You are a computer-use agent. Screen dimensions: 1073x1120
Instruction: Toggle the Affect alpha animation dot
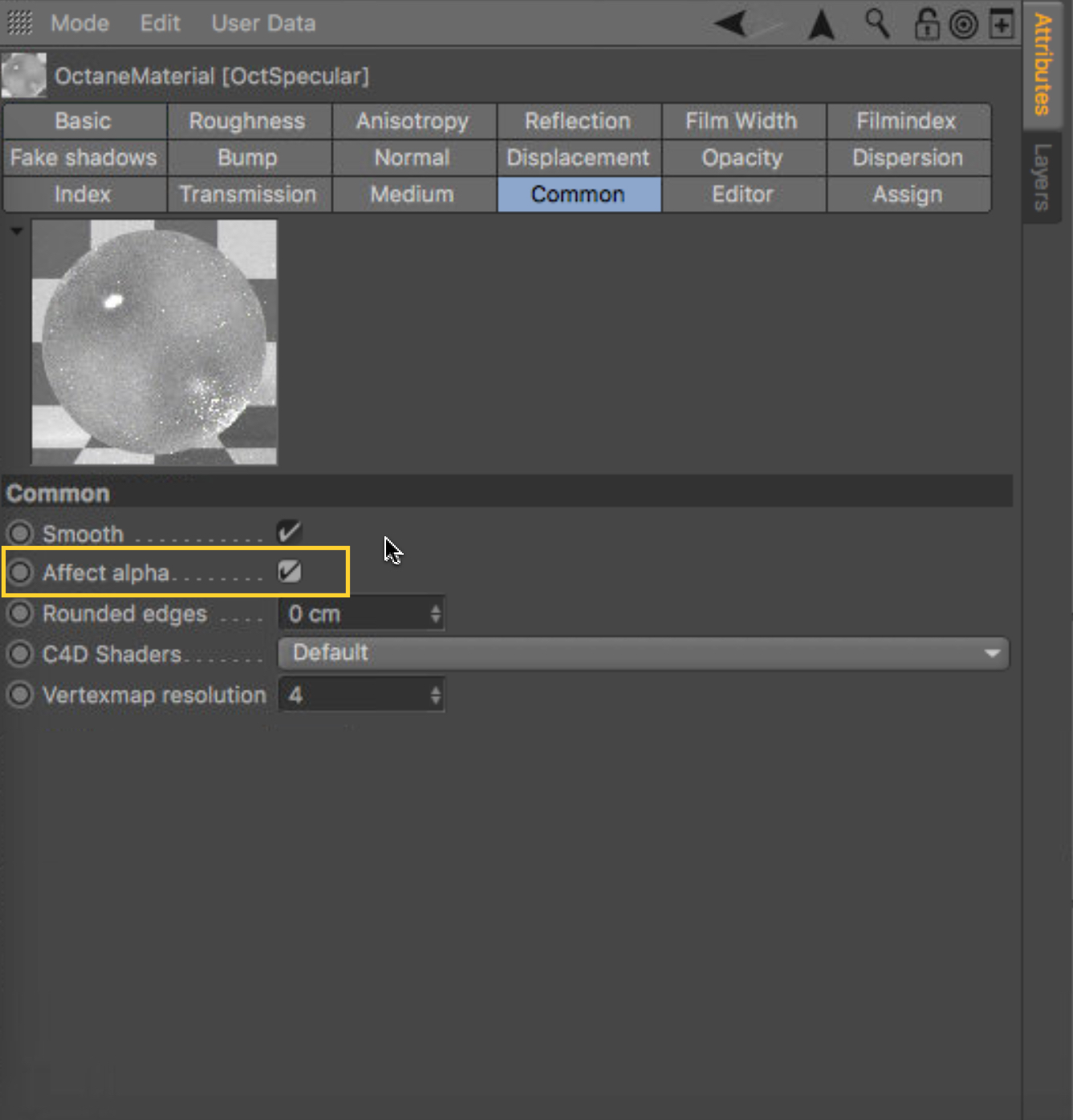tap(20, 572)
